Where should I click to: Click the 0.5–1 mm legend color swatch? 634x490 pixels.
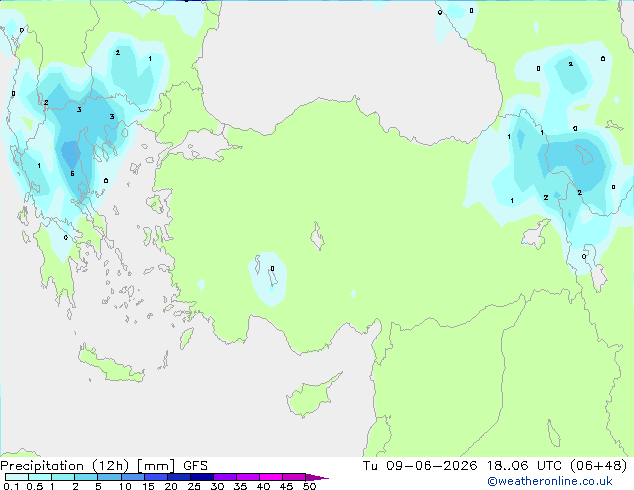coord(40,477)
